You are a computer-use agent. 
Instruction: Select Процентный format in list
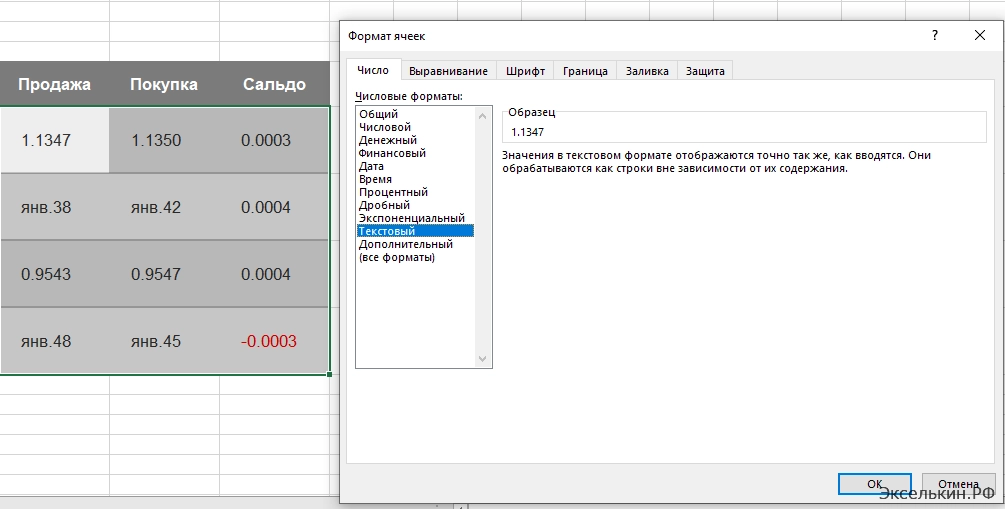[x=393, y=192]
